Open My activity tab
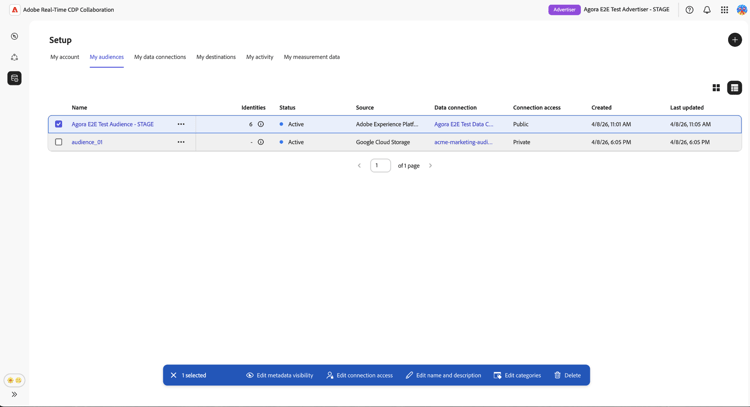 coord(260,57)
